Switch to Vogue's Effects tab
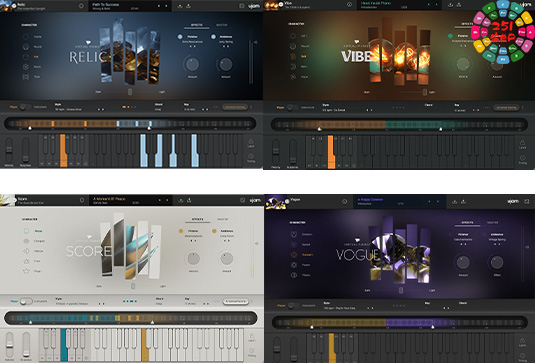535x363 pixels. [467, 222]
